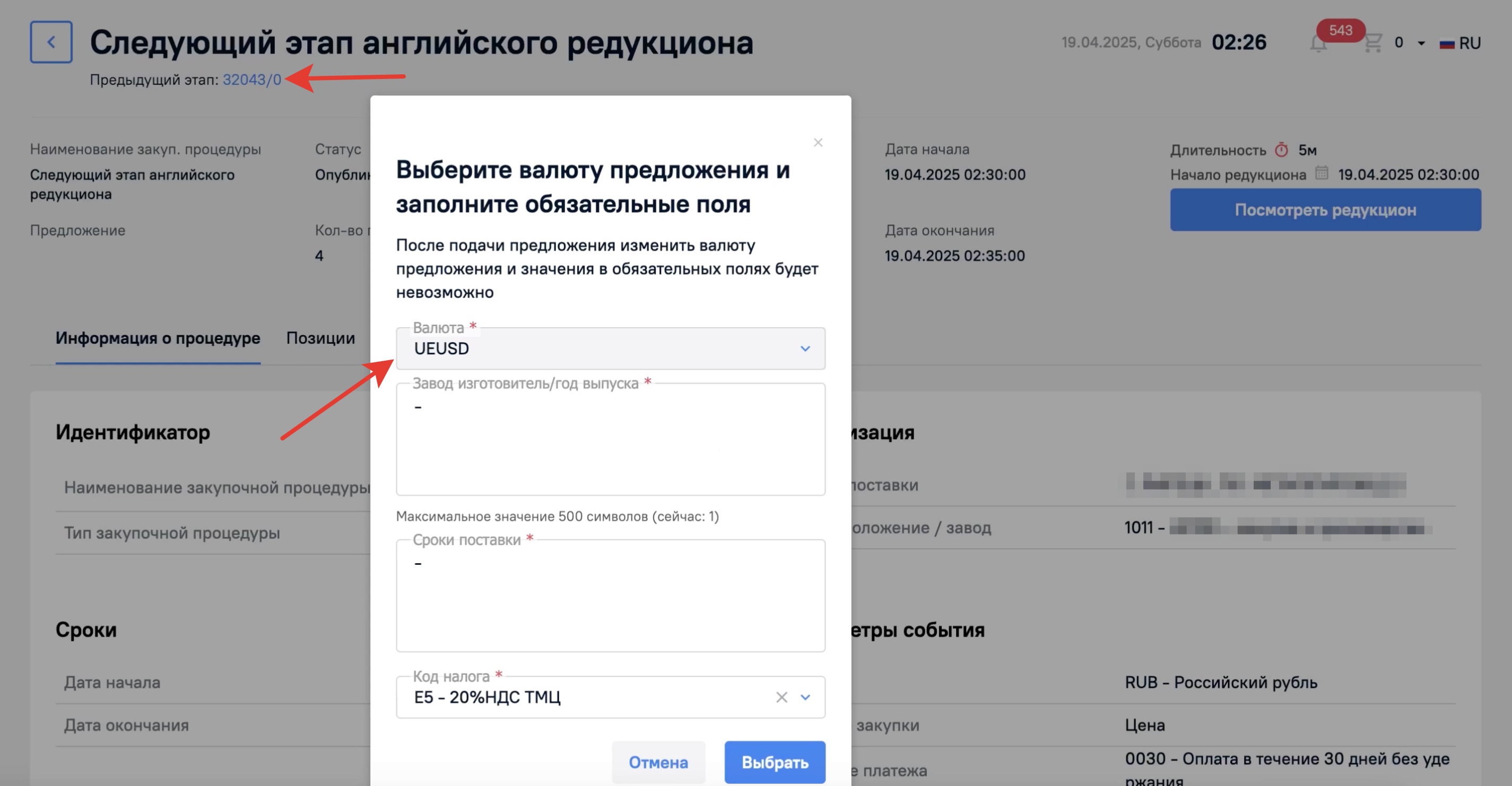Select the Идентификатор section heading
Screen dimensions: 1512x786
click(133, 433)
